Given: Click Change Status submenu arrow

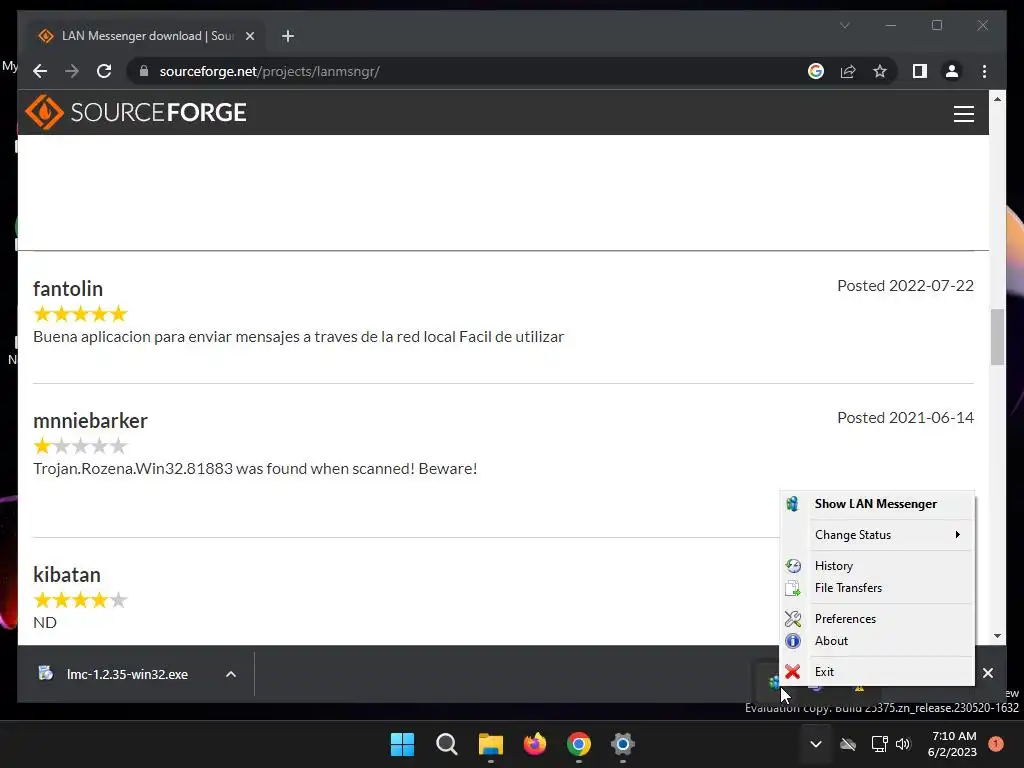Looking at the screenshot, I should click(x=957, y=534).
